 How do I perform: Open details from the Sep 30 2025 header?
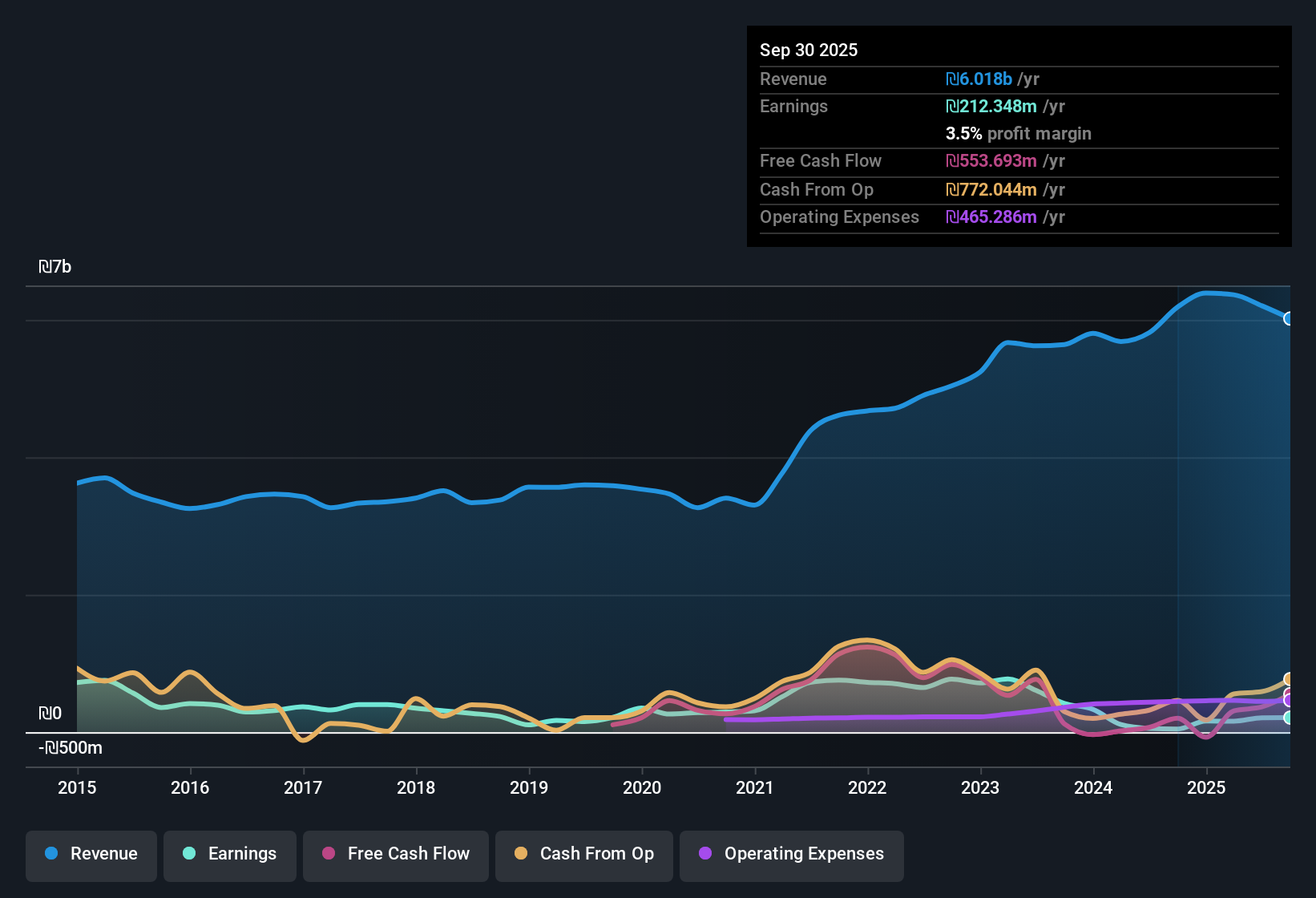point(809,50)
